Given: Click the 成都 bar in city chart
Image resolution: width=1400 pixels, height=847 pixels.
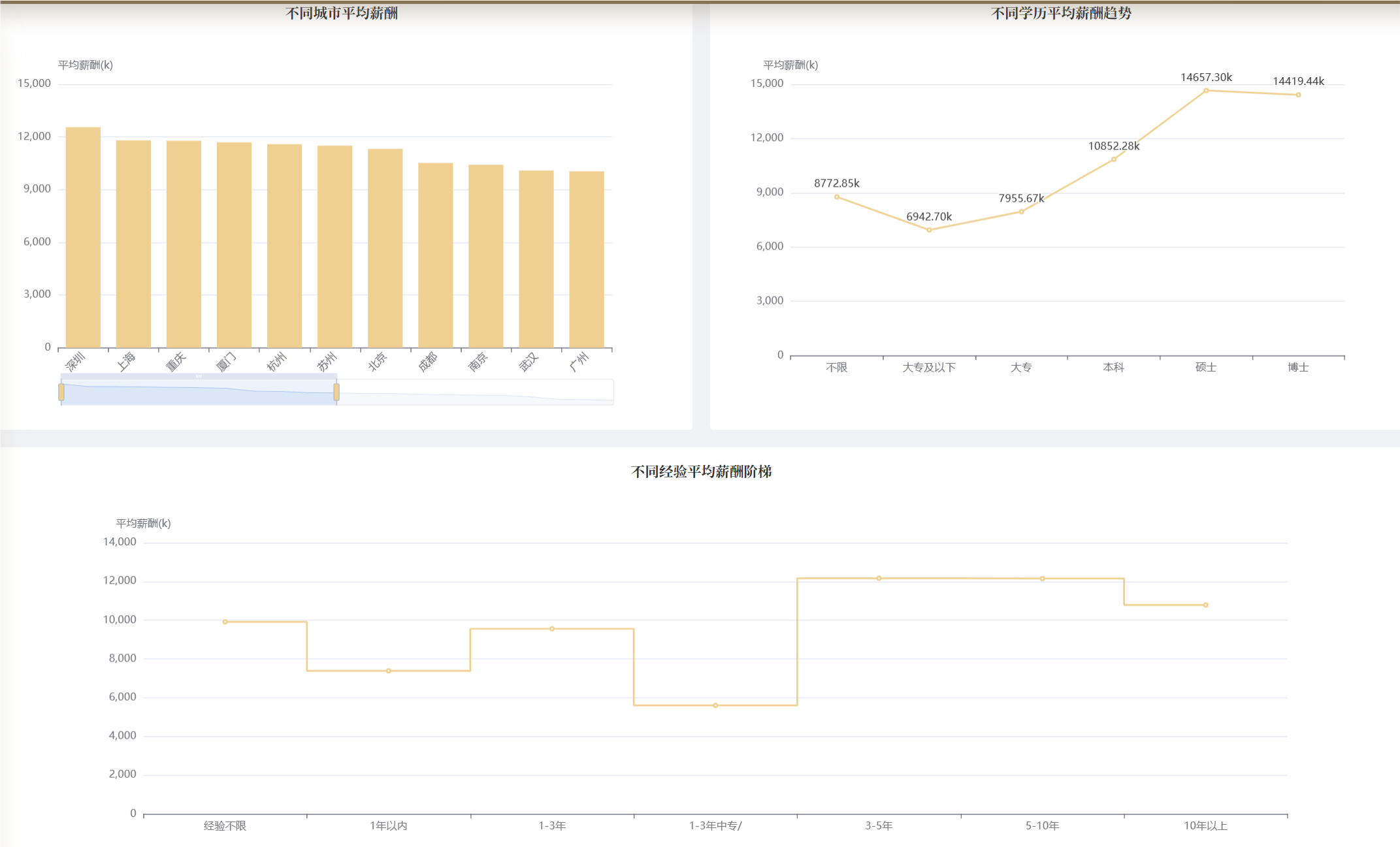Looking at the screenshot, I should (x=435, y=255).
